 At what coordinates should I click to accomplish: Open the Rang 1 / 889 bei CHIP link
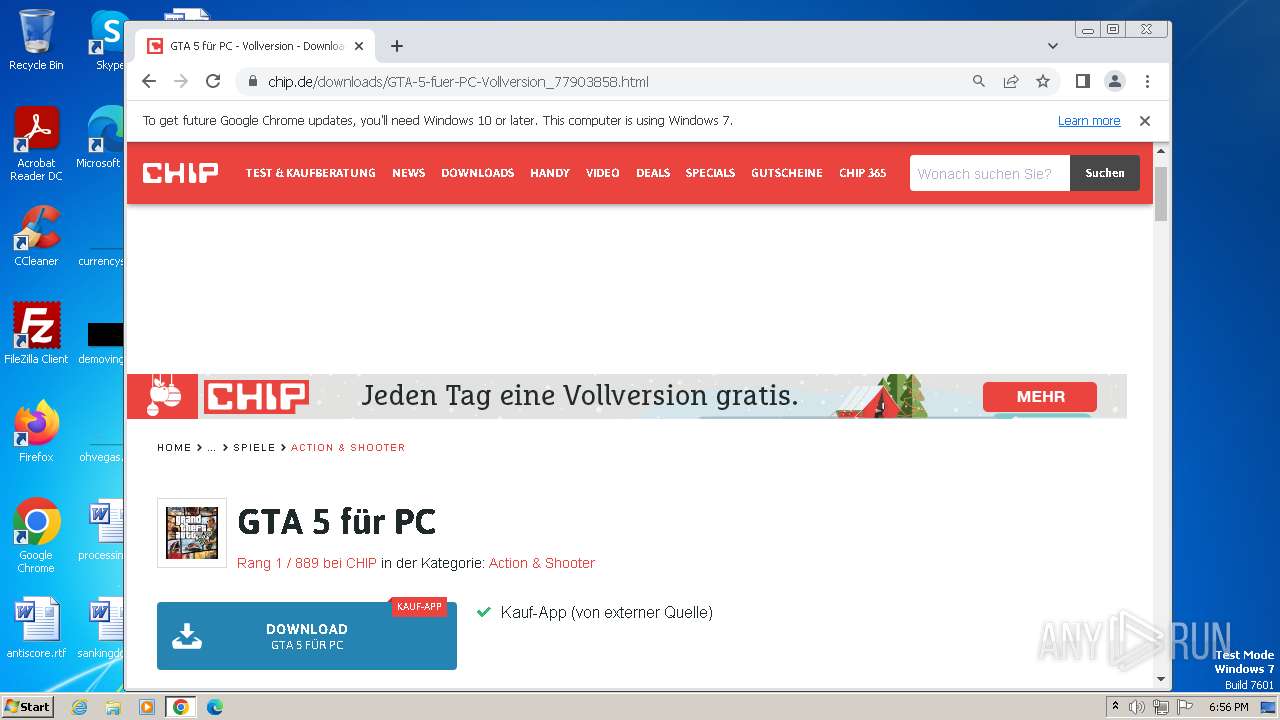pyautogui.click(x=307, y=563)
